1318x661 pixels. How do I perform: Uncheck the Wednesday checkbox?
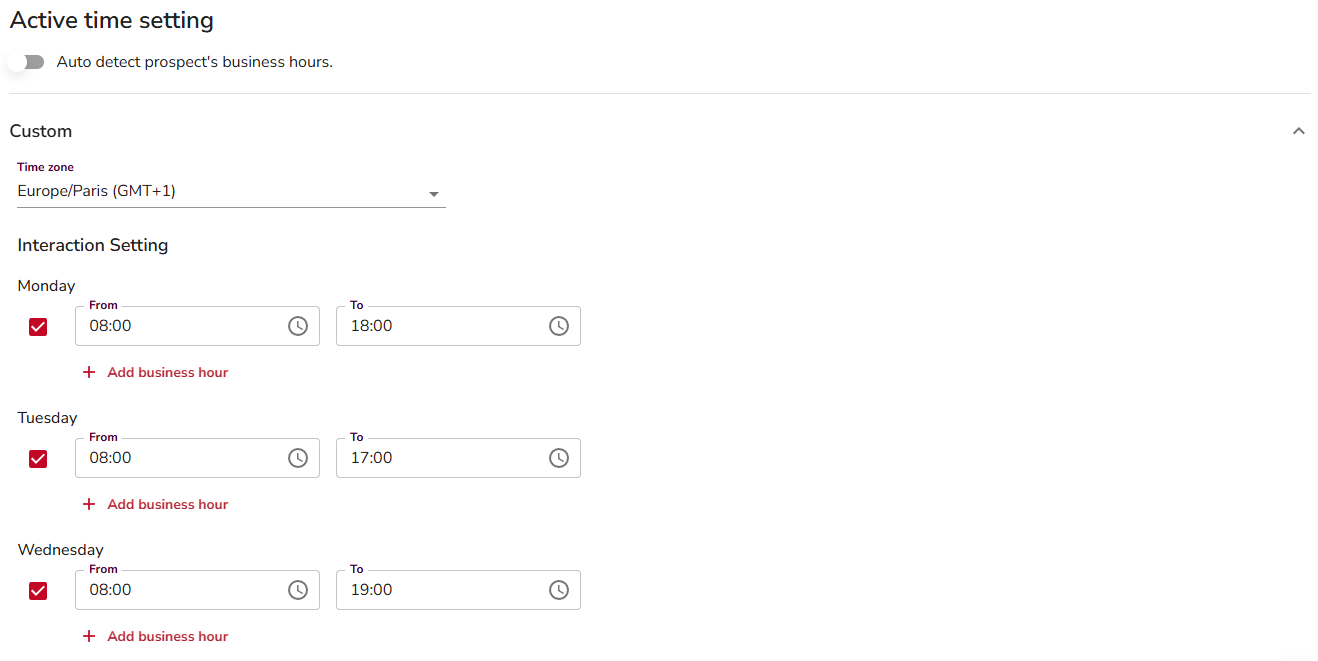click(38, 591)
